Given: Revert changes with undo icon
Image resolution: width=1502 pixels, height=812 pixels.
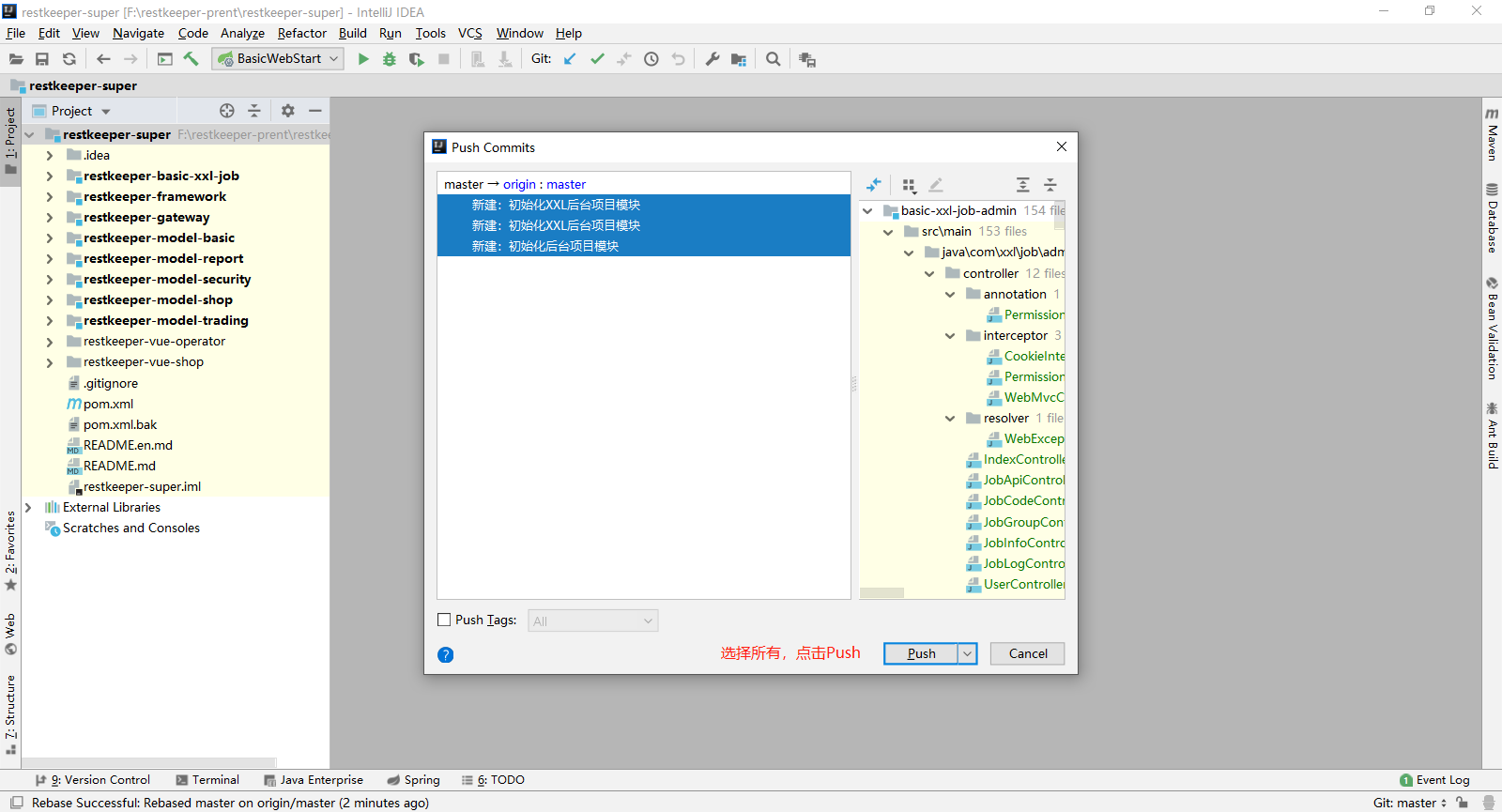Looking at the screenshot, I should [679, 59].
